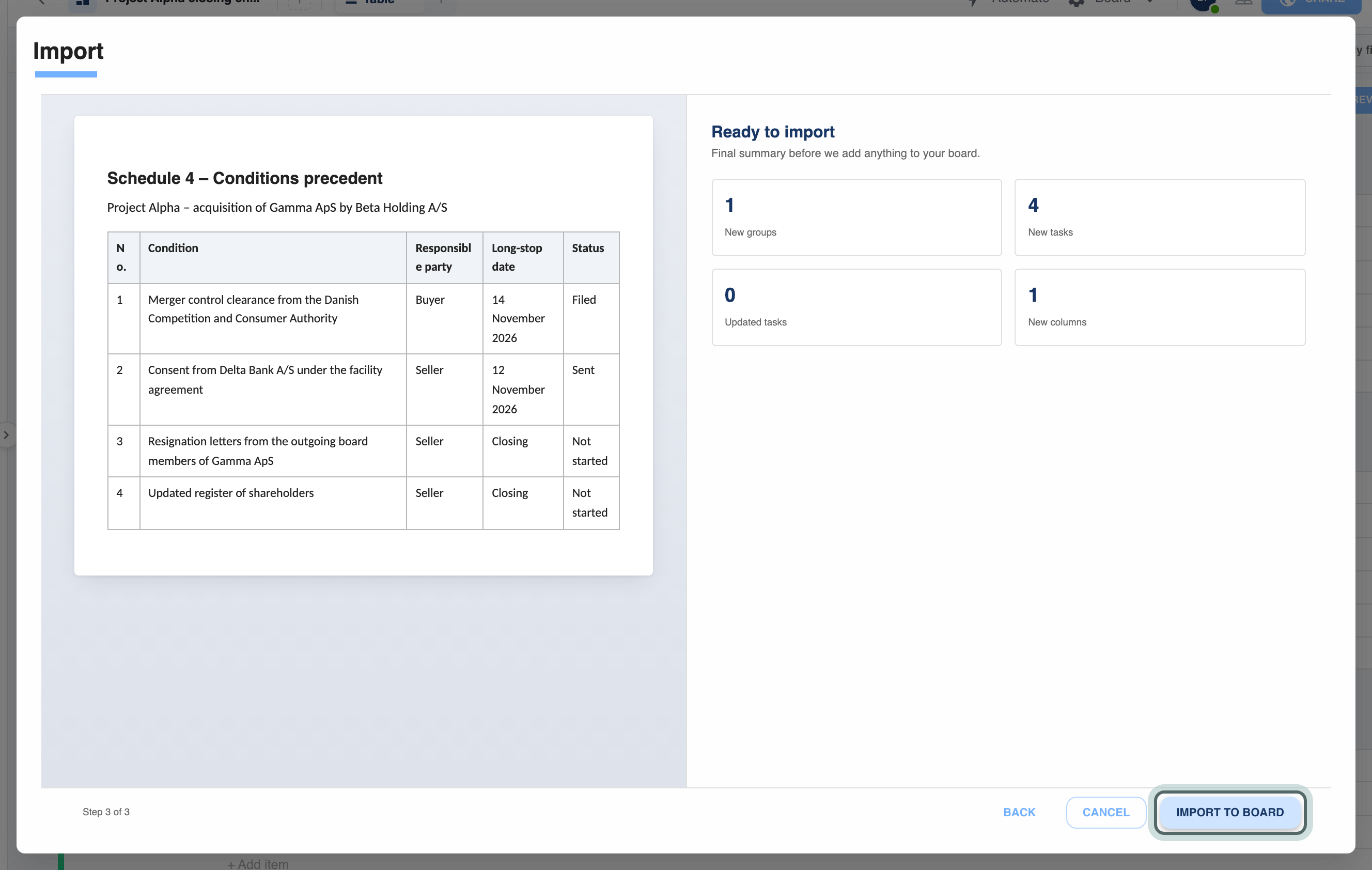The width and height of the screenshot is (1372, 870).
Task: Click the Import to Board button
Action: 1229,812
